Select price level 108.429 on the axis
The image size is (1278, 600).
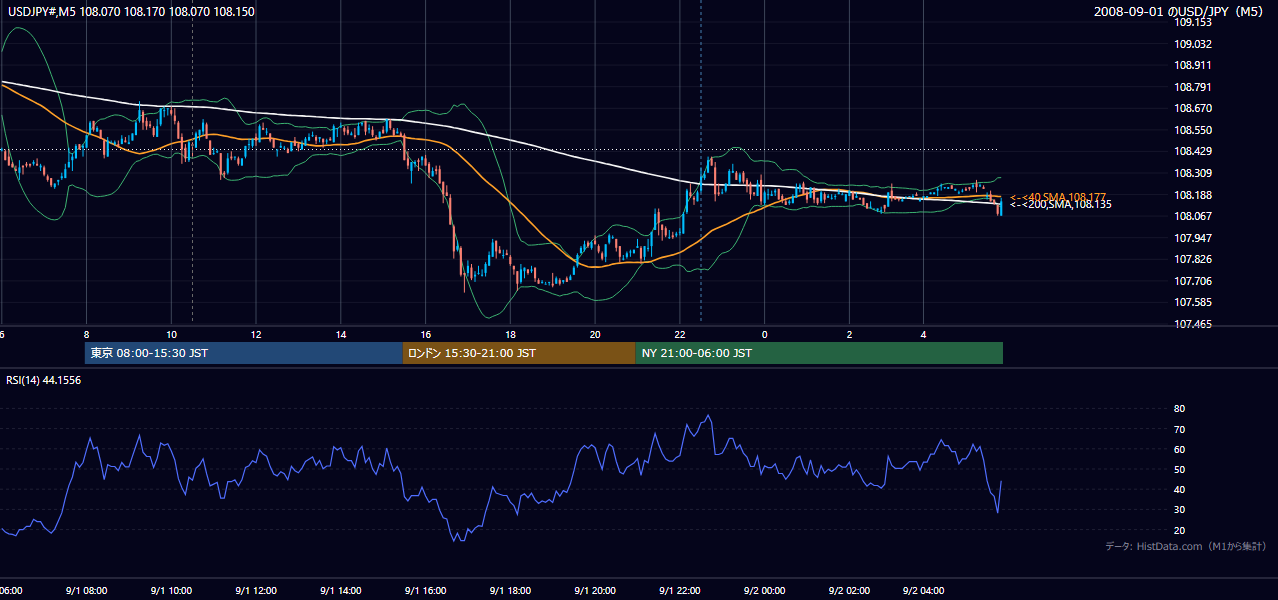1193,151
